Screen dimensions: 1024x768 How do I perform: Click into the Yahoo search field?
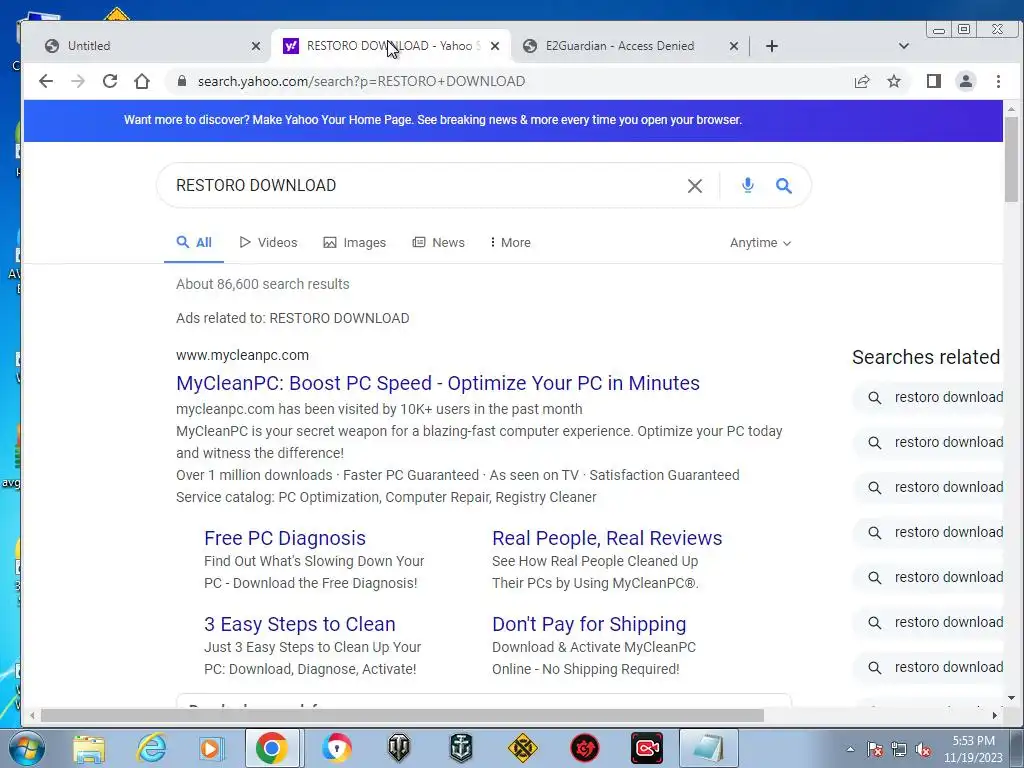click(x=424, y=185)
